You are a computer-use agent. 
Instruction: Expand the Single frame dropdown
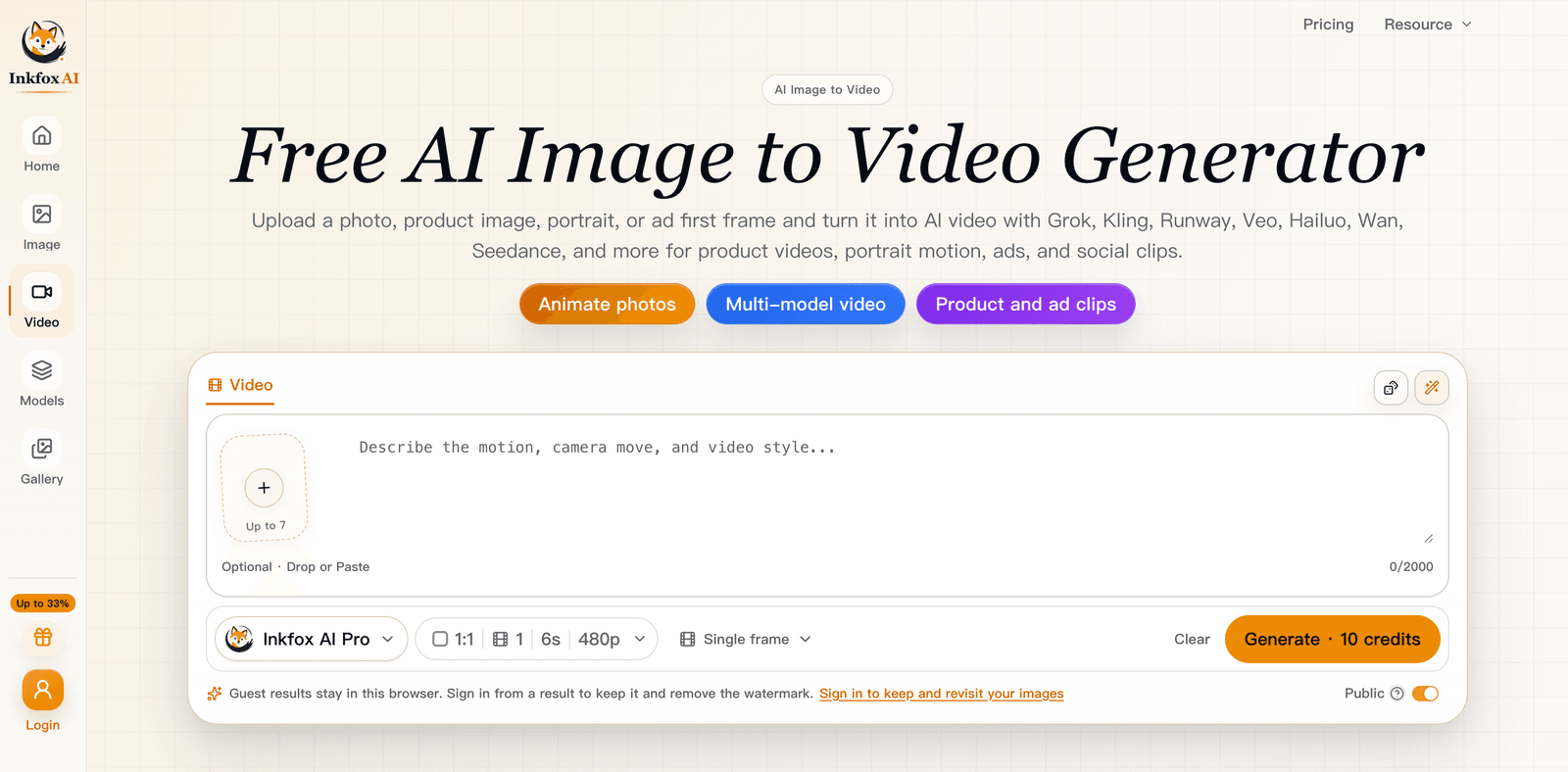tap(746, 639)
